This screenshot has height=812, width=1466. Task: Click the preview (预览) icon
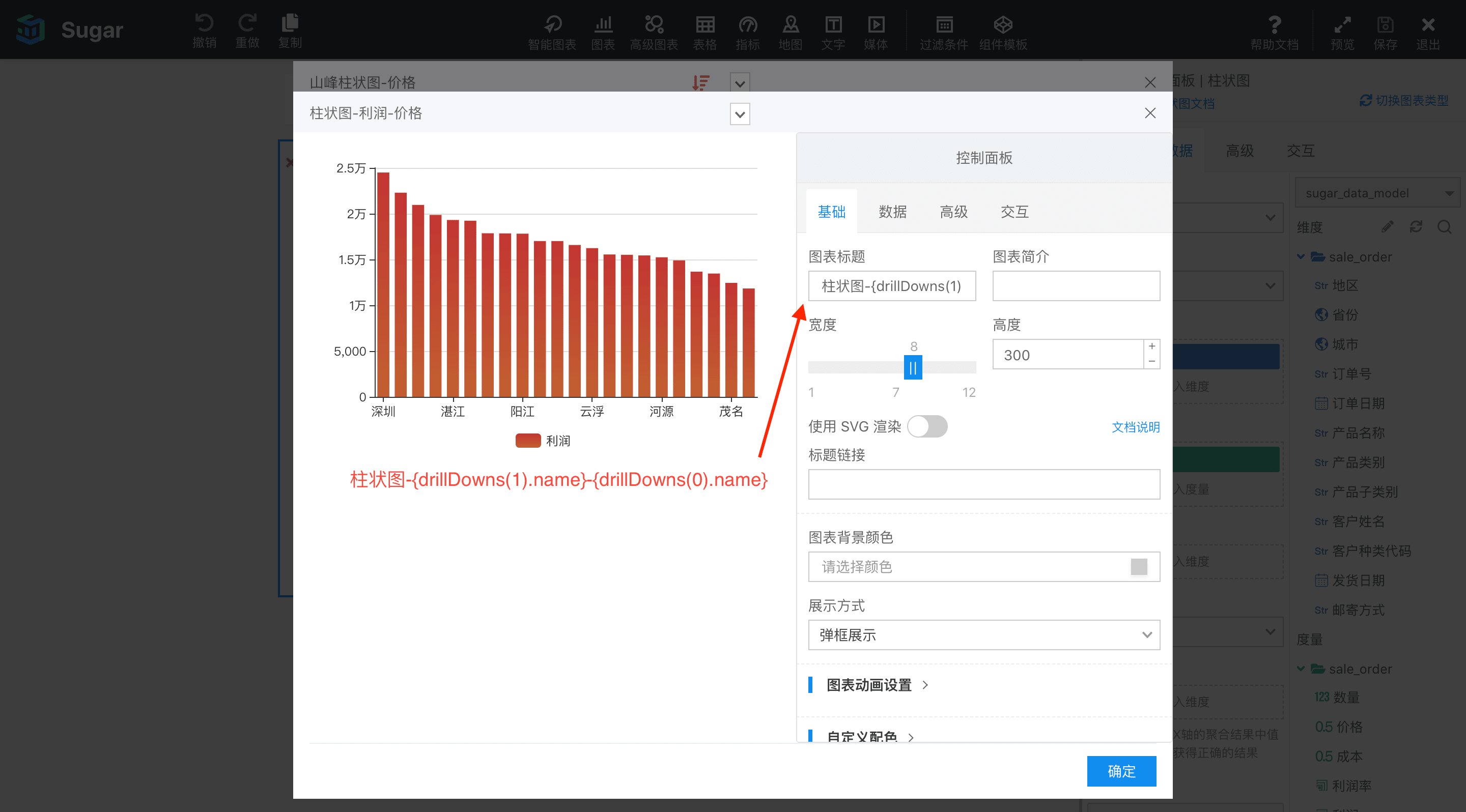pos(1342,24)
